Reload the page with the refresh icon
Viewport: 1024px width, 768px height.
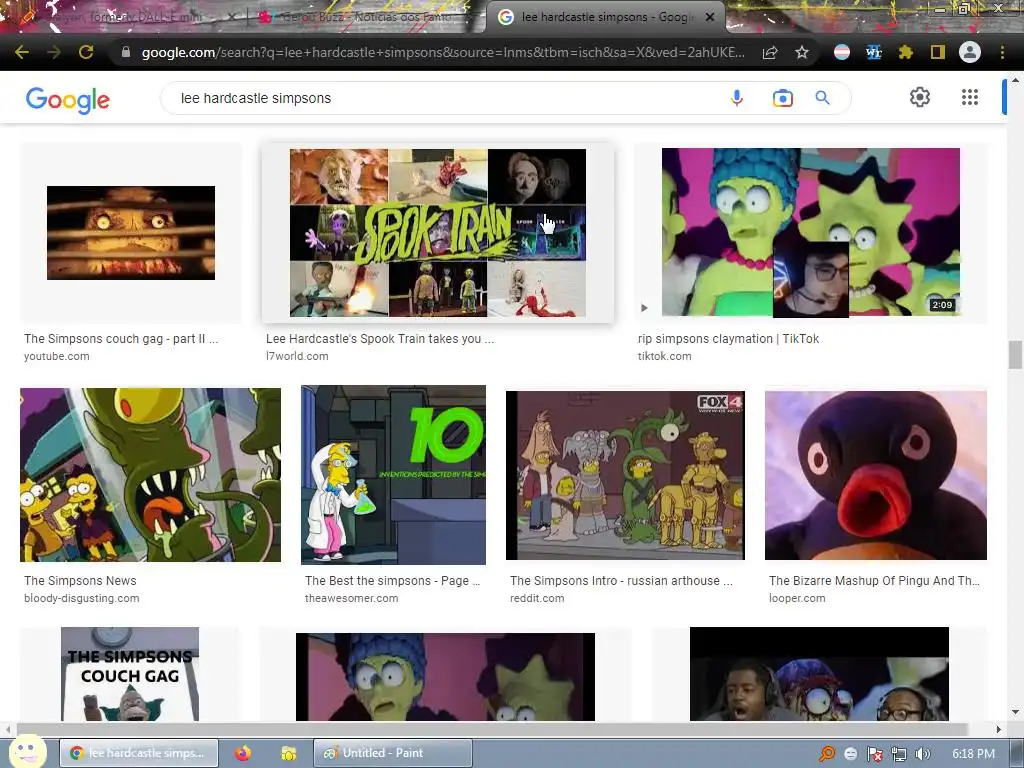click(x=86, y=52)
